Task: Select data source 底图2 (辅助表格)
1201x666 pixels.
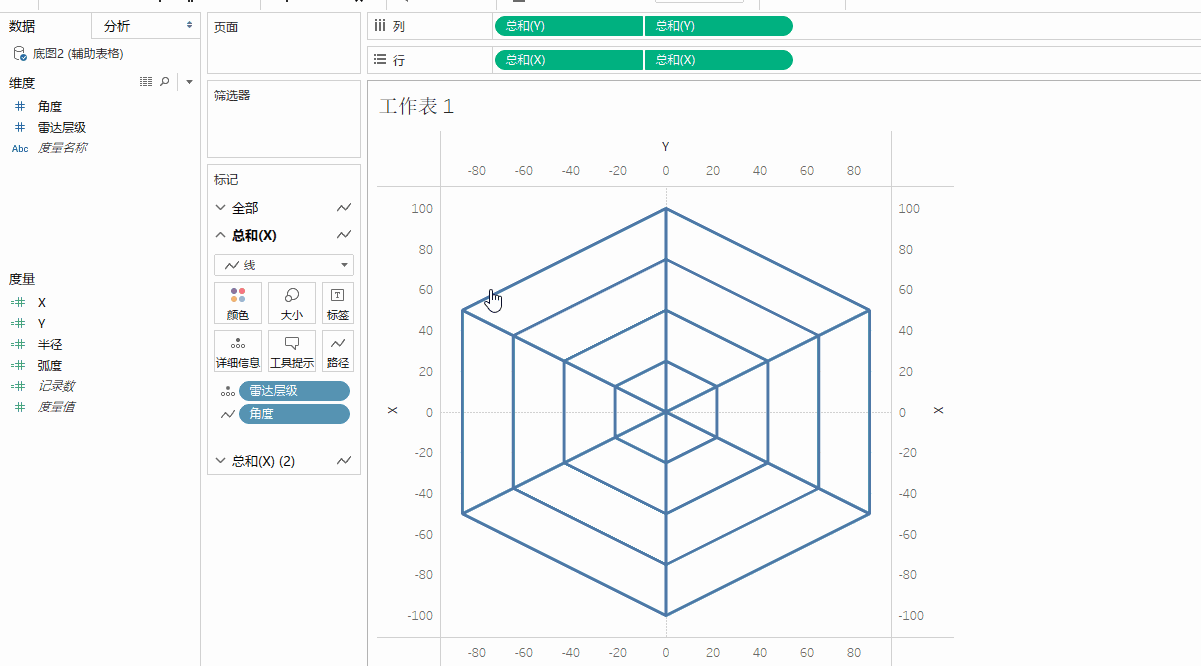Action: click(78, 53)
